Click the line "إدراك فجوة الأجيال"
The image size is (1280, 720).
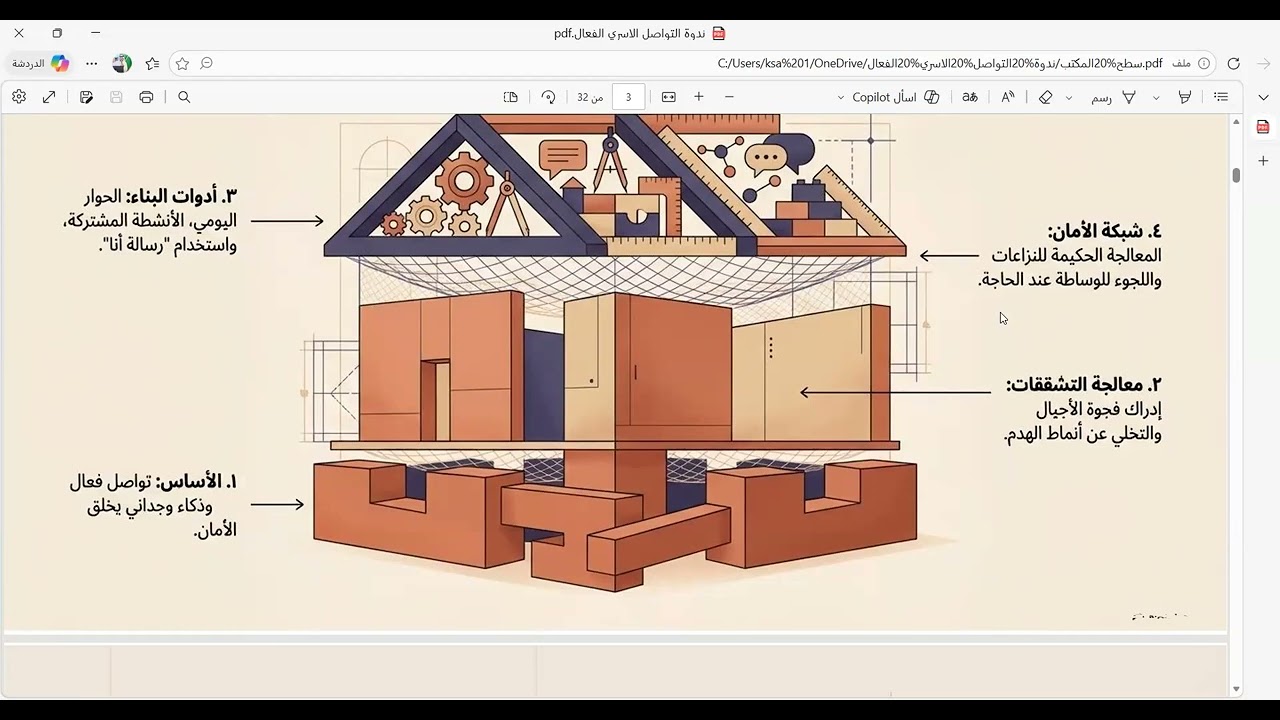tap(1099, 409)
